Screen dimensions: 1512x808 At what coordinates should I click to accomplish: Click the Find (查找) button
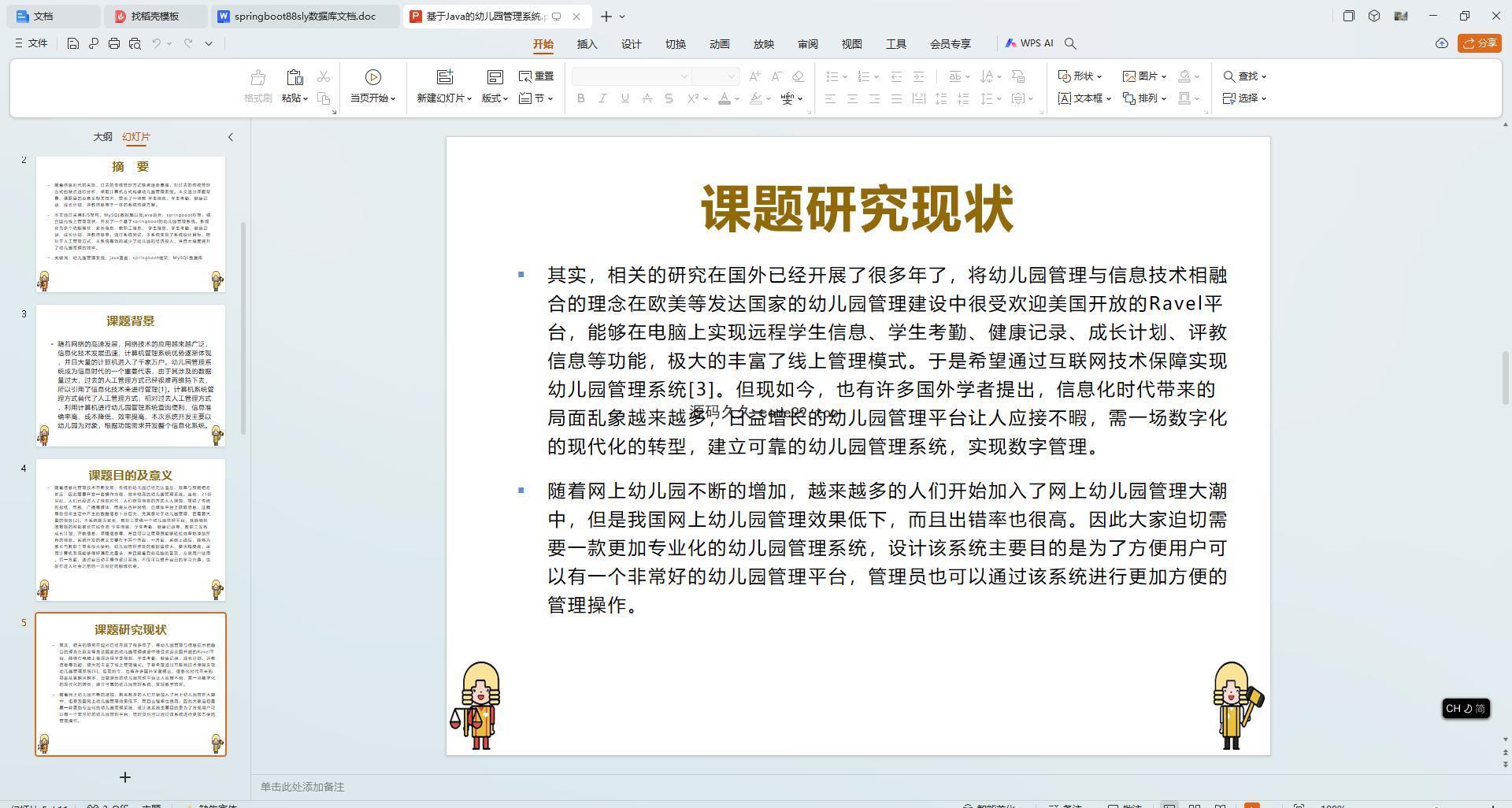coord(1244,76)
